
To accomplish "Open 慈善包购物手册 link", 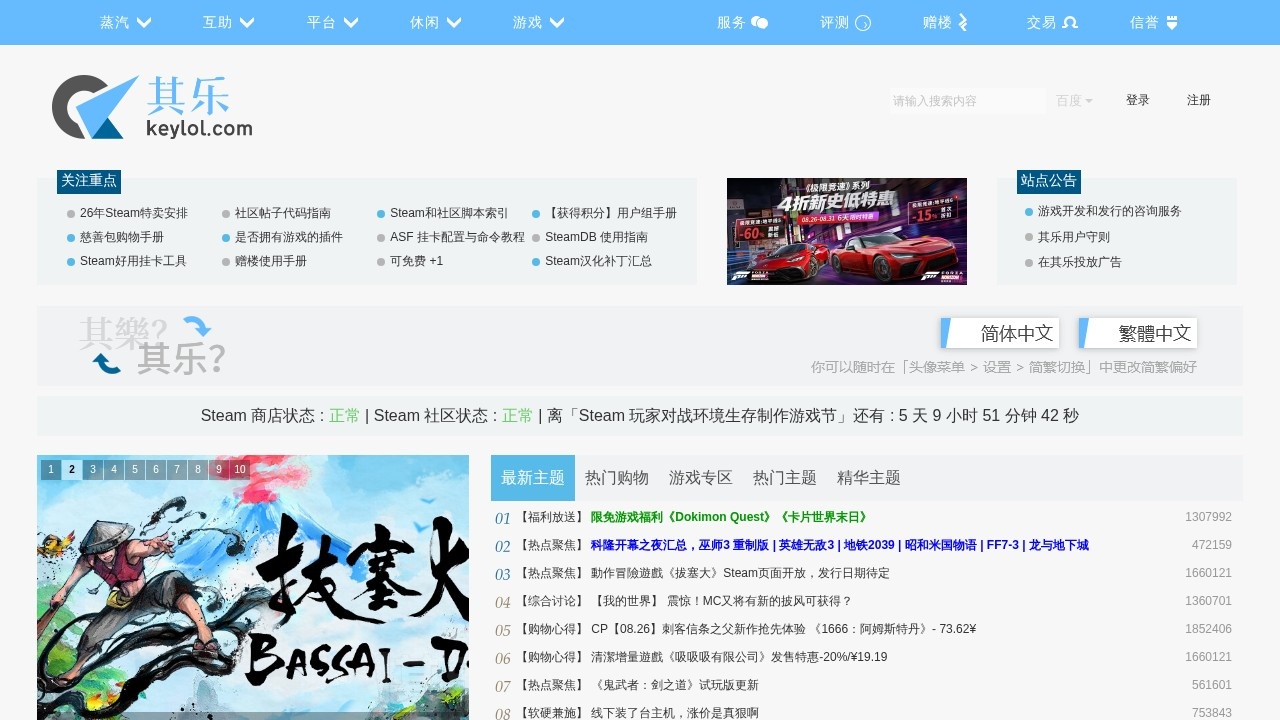I will [x=122, y=237].
